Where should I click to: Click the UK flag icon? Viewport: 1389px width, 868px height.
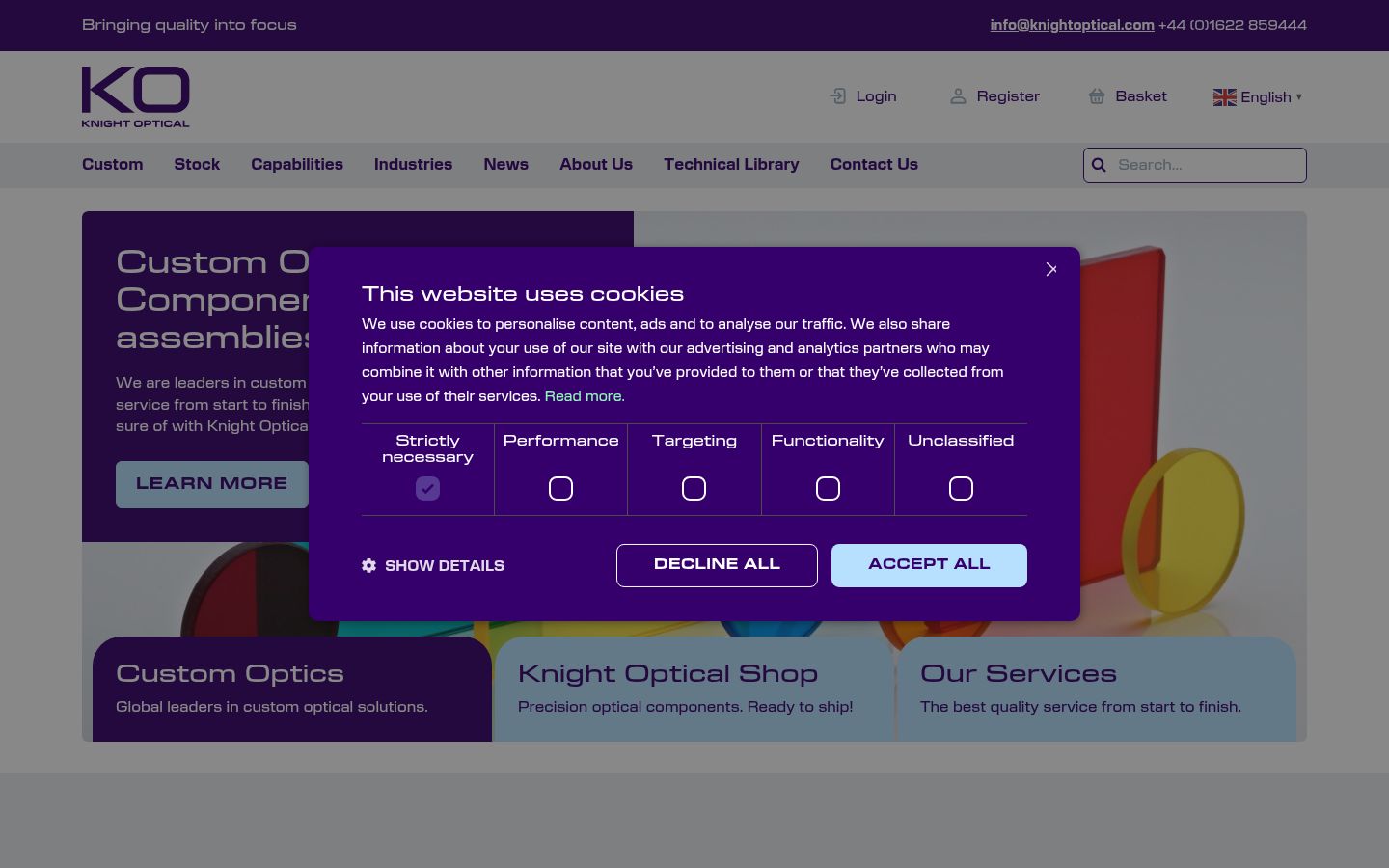[x=1225, y=97]
